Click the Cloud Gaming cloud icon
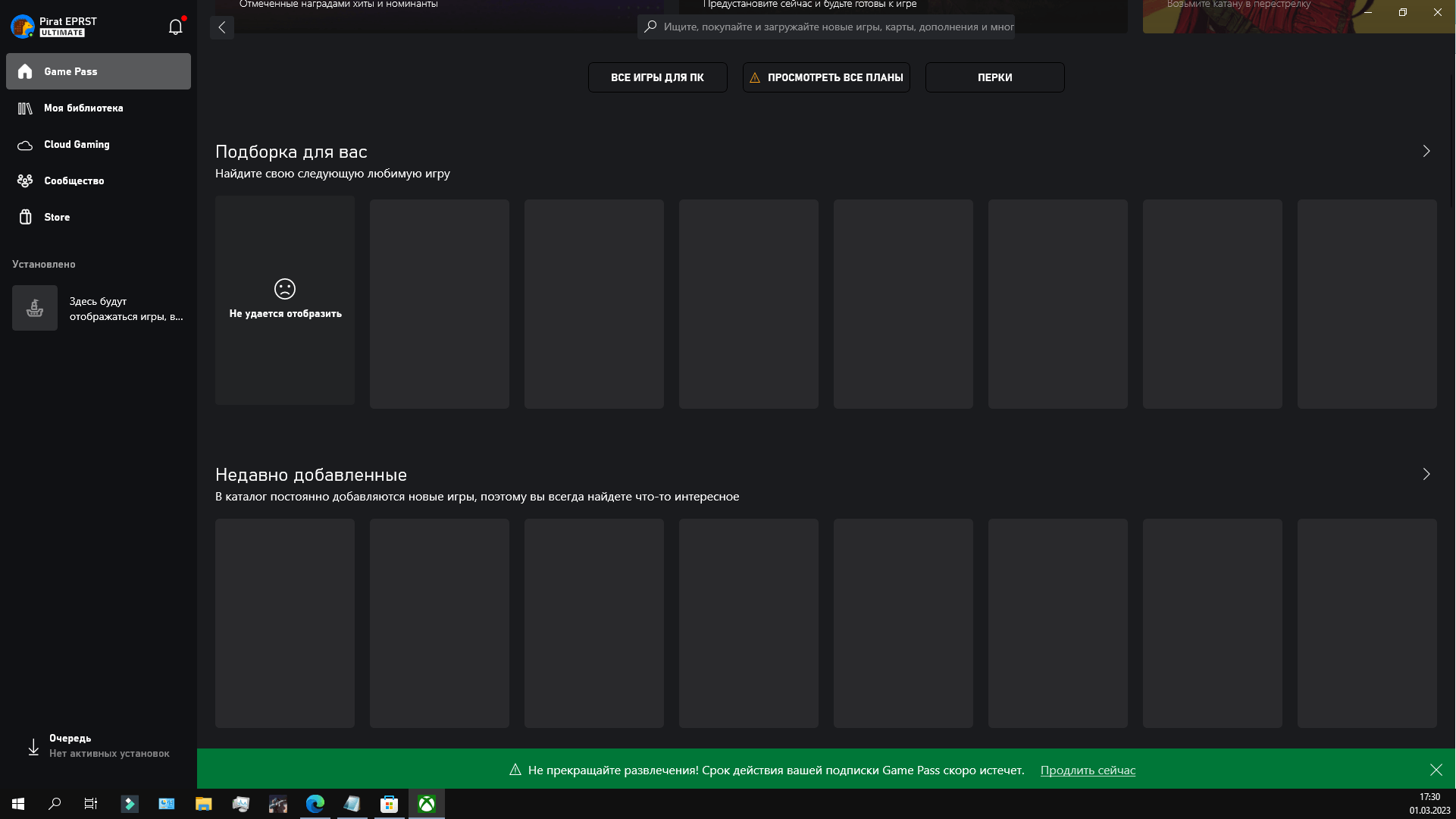 pyautogui.click(x=25, y=145)
